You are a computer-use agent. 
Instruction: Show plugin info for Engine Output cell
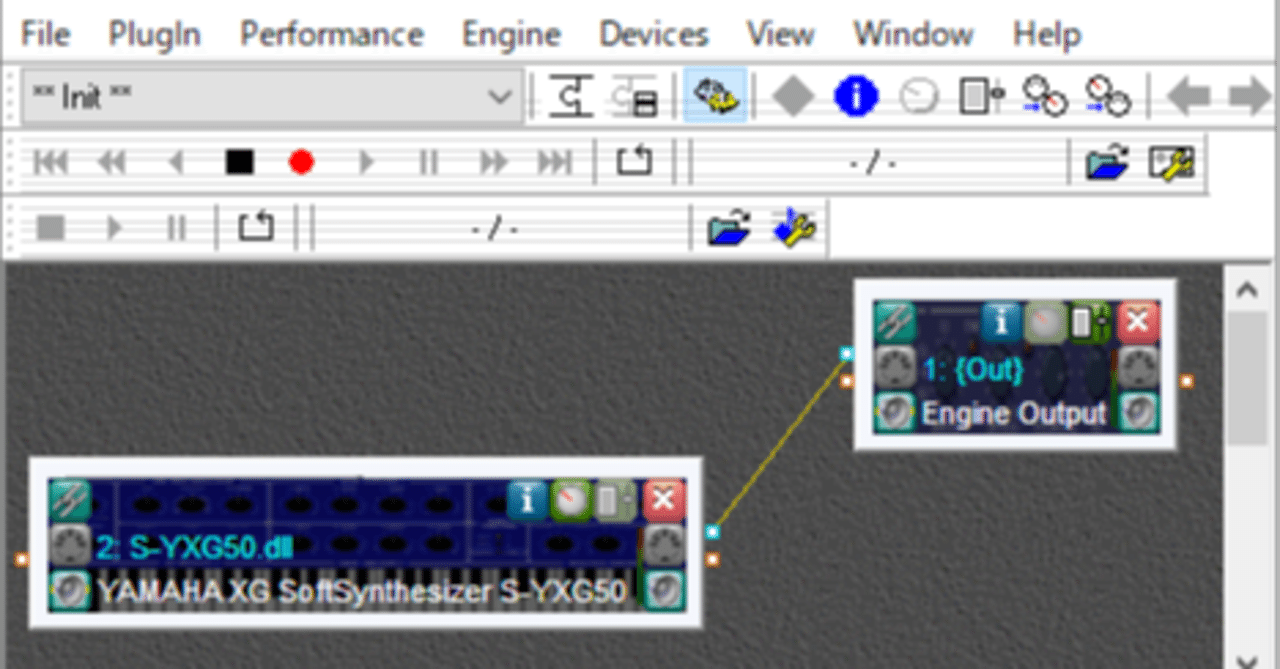coord(1002,322)
